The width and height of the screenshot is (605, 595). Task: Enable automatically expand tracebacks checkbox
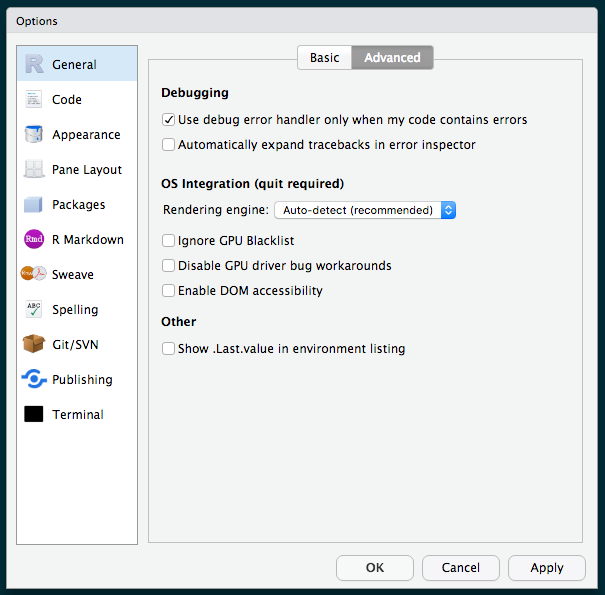coord(168,145)
